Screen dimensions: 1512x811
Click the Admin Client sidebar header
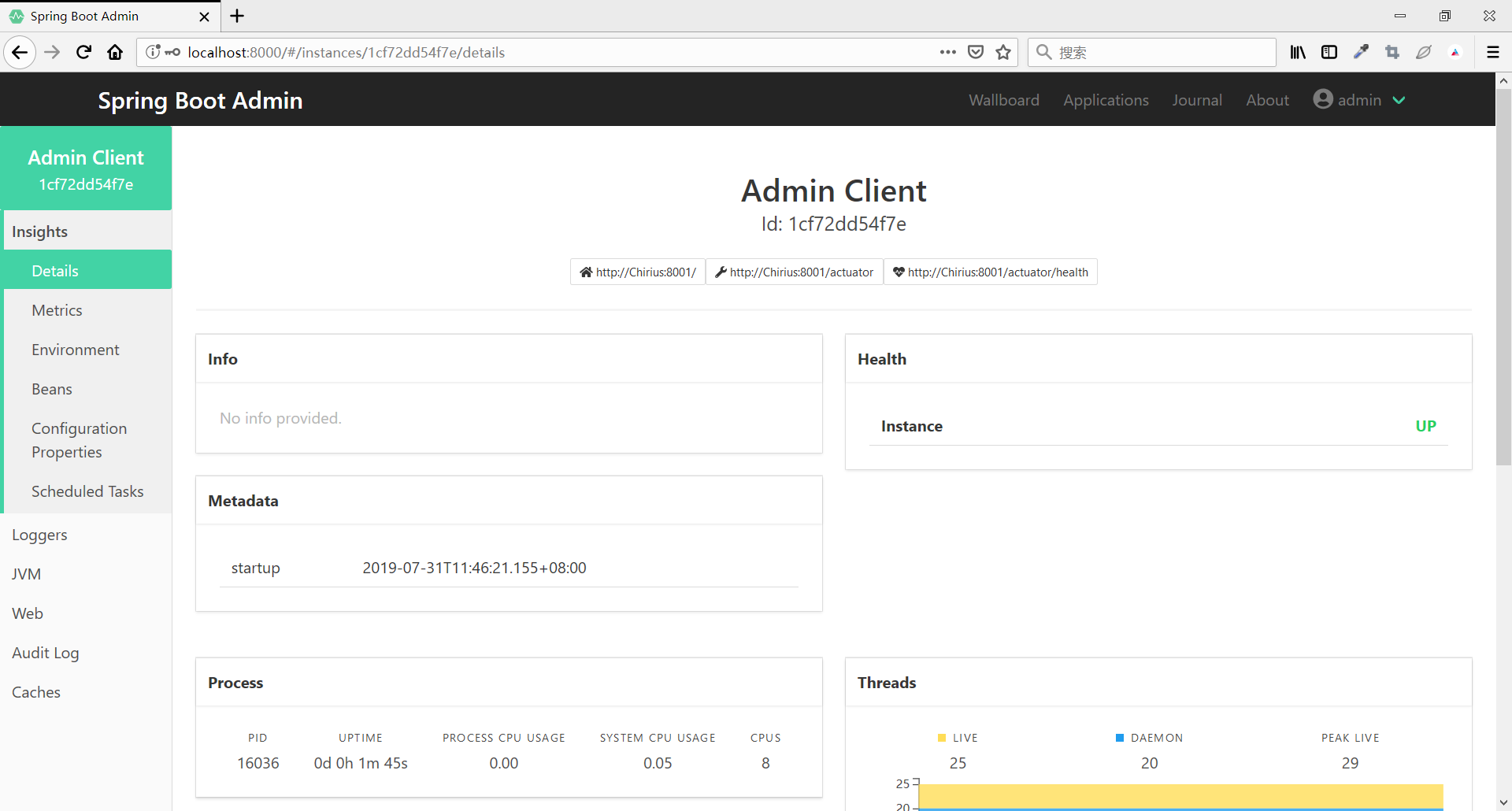pyautogui.click(x=86, y=168)
